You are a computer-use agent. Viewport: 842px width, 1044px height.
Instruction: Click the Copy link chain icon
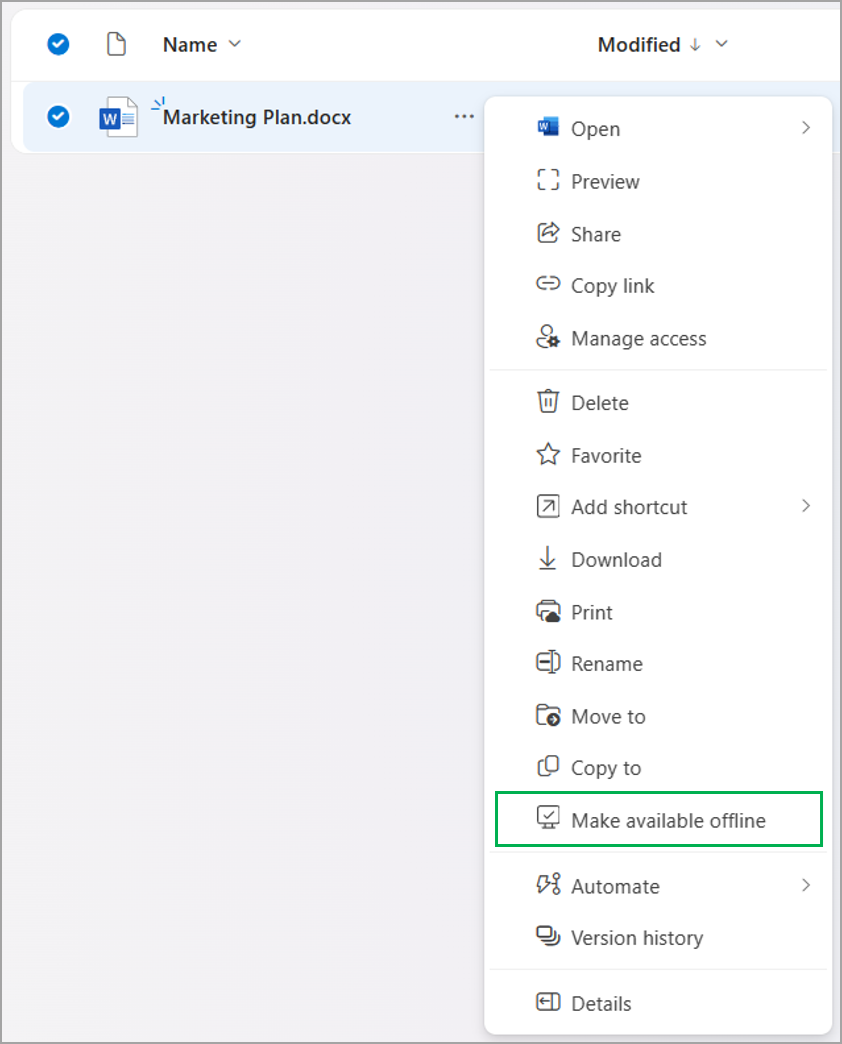[548, 284]
